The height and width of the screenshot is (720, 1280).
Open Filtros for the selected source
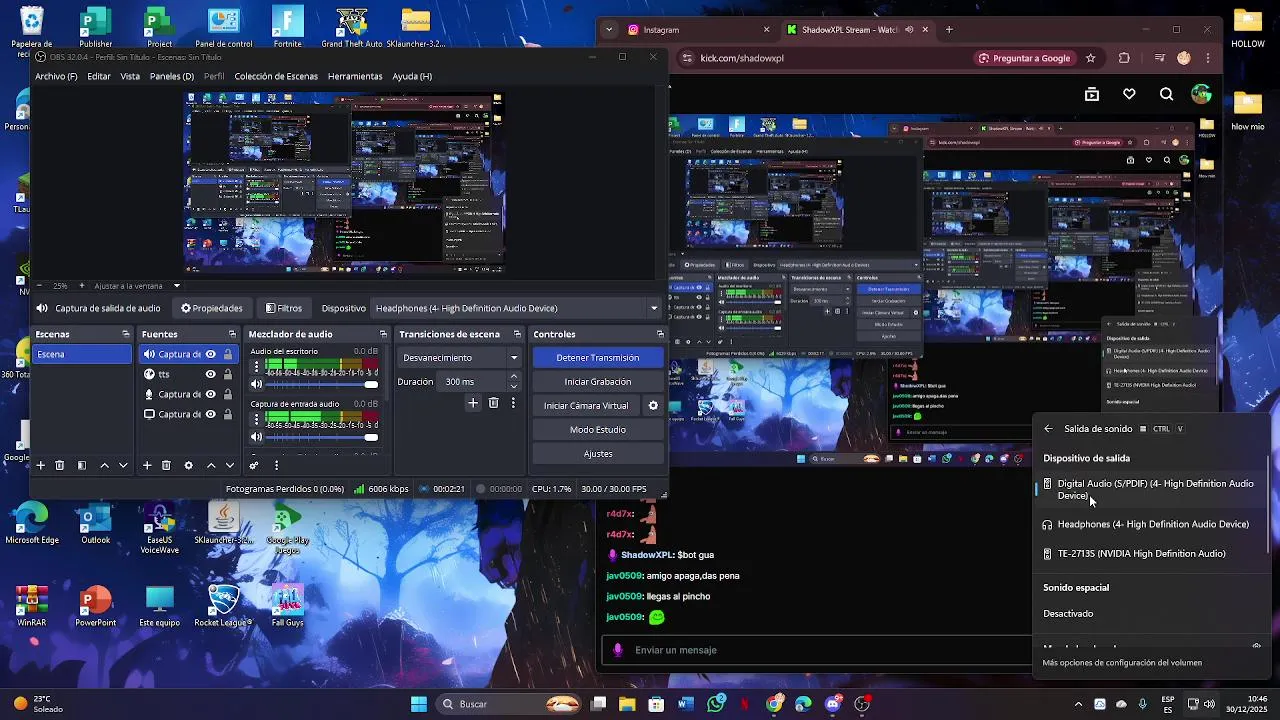pos(283,308)
